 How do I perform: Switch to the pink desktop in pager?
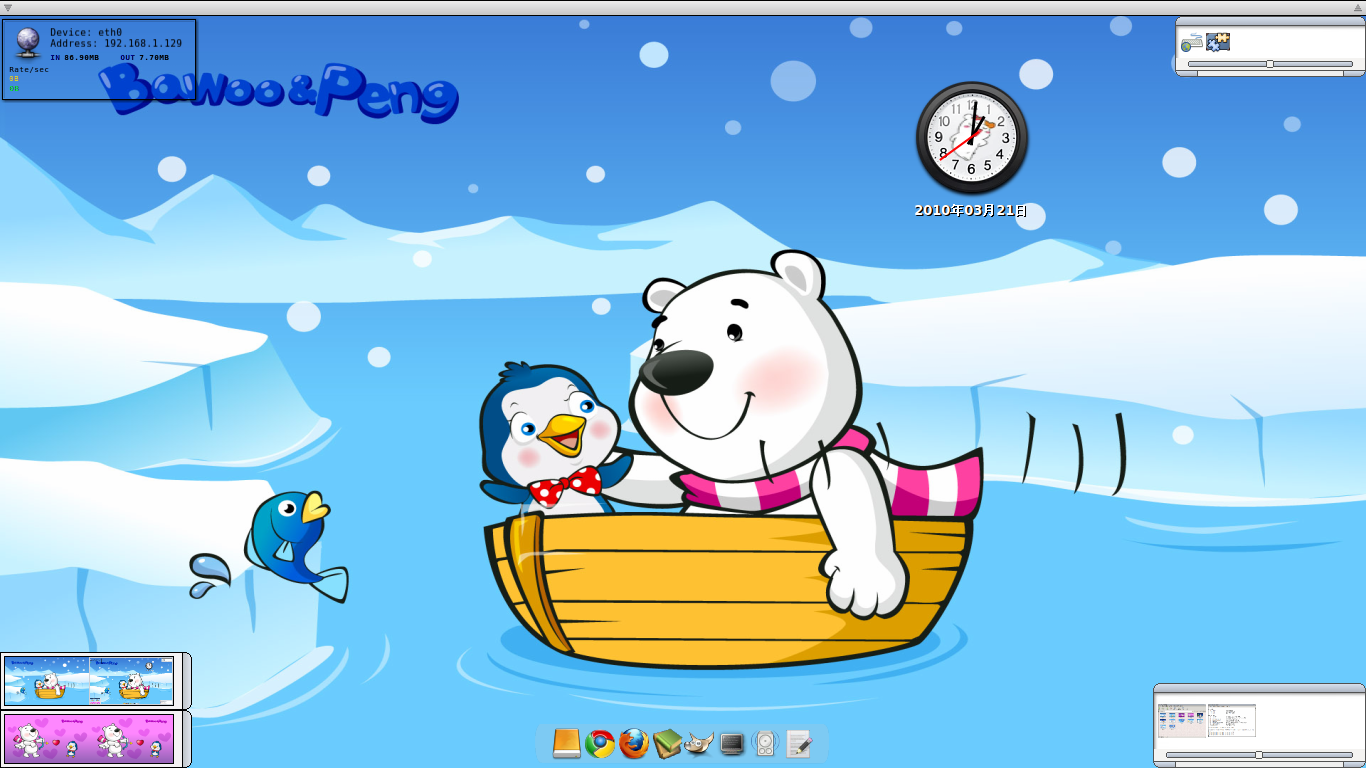click(89, 739)
